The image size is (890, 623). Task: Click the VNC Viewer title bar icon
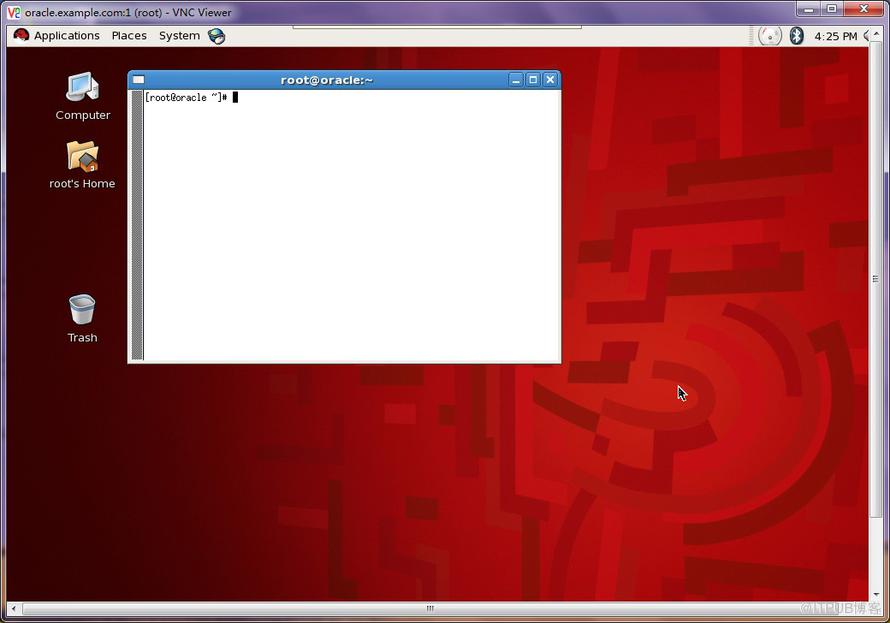(x=13, y=12)
